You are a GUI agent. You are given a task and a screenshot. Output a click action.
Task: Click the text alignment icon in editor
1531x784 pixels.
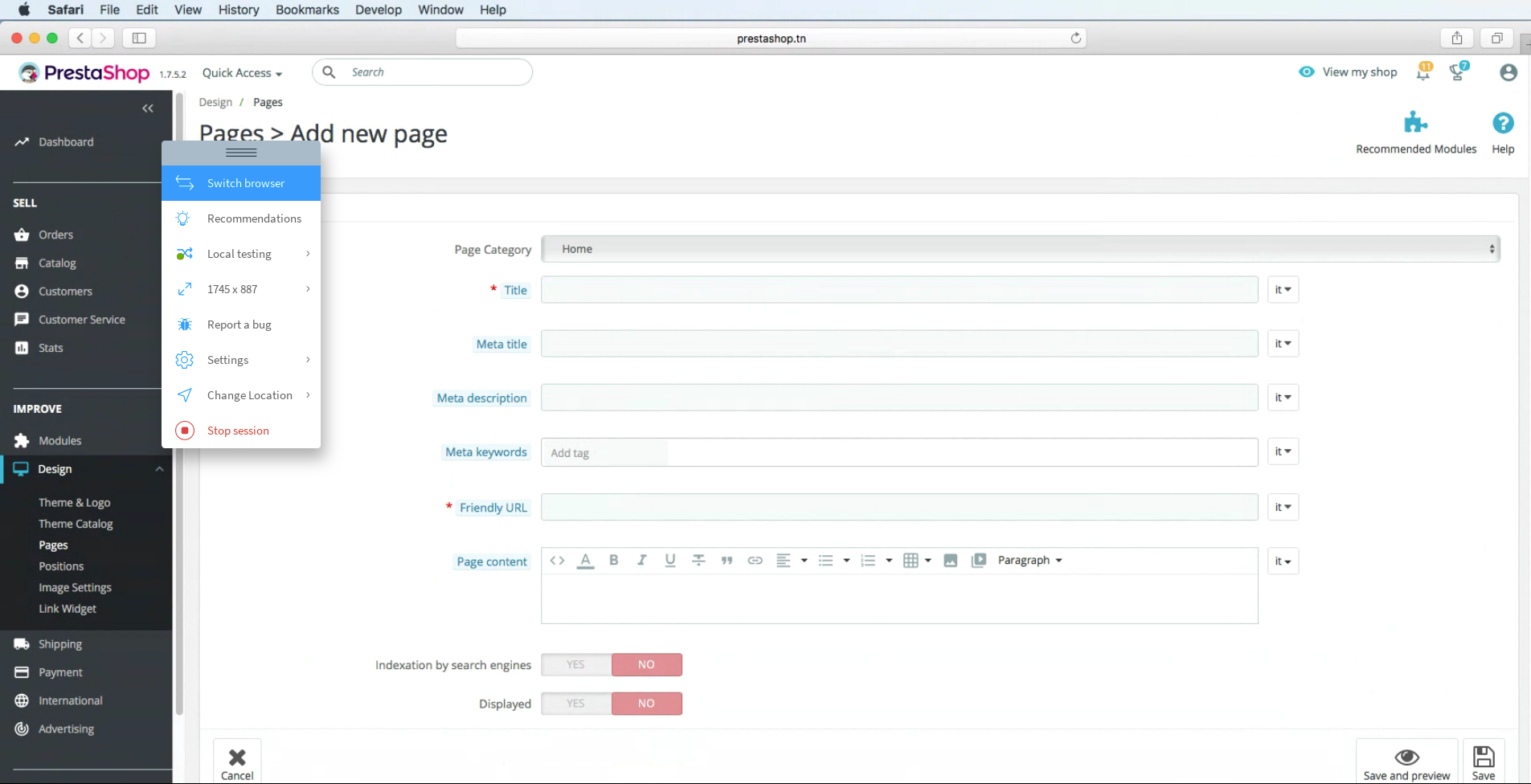point(784,561)
